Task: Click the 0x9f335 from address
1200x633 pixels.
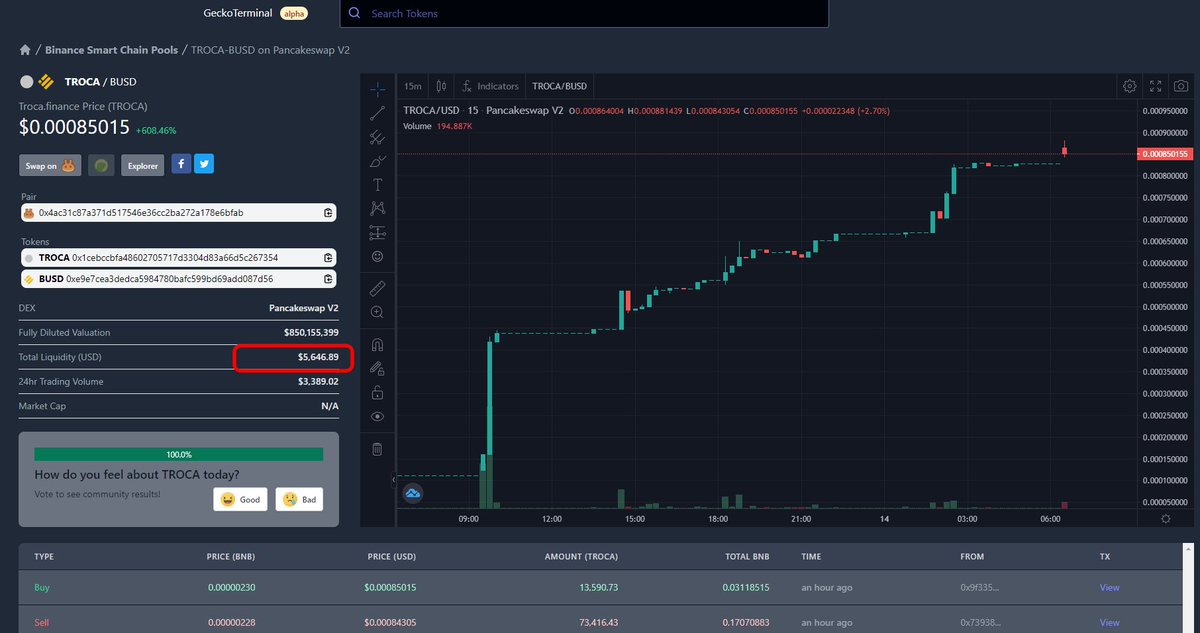Action: [x=981, y=587]
